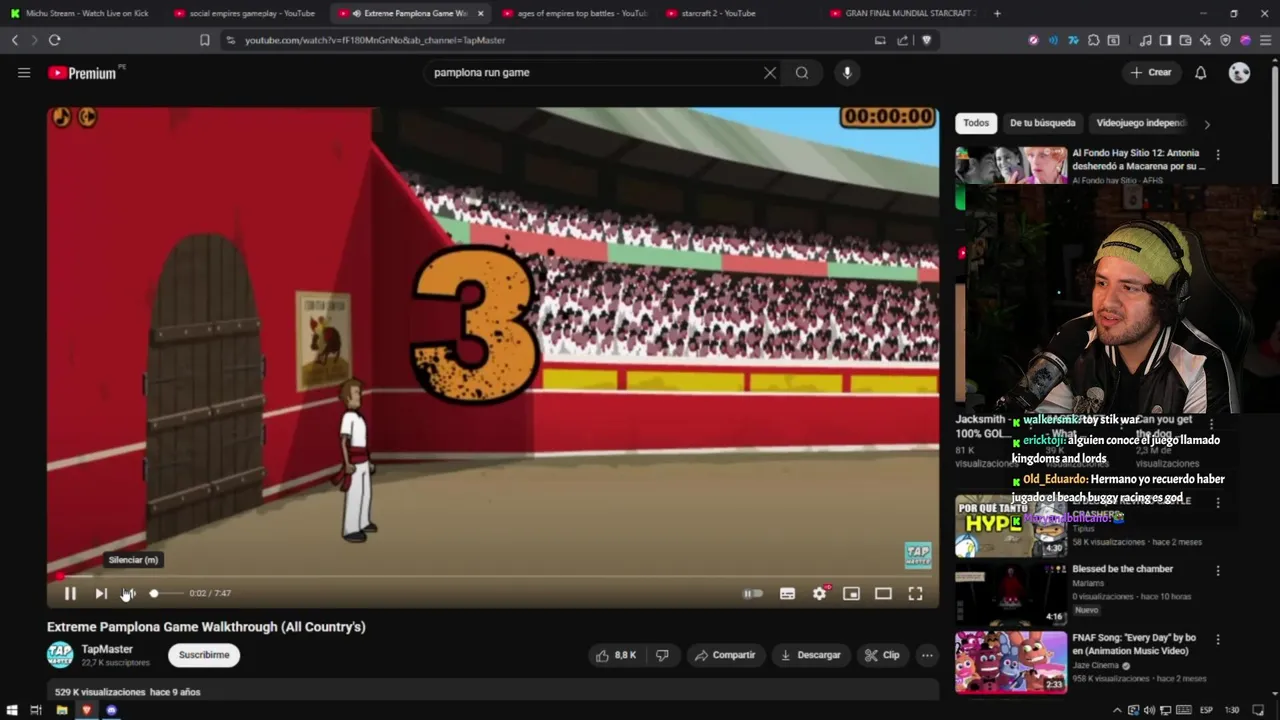The width and height of the screenshot is (1280, 720).
Task: Skip to the next video
Action: (x=101, y=593)
